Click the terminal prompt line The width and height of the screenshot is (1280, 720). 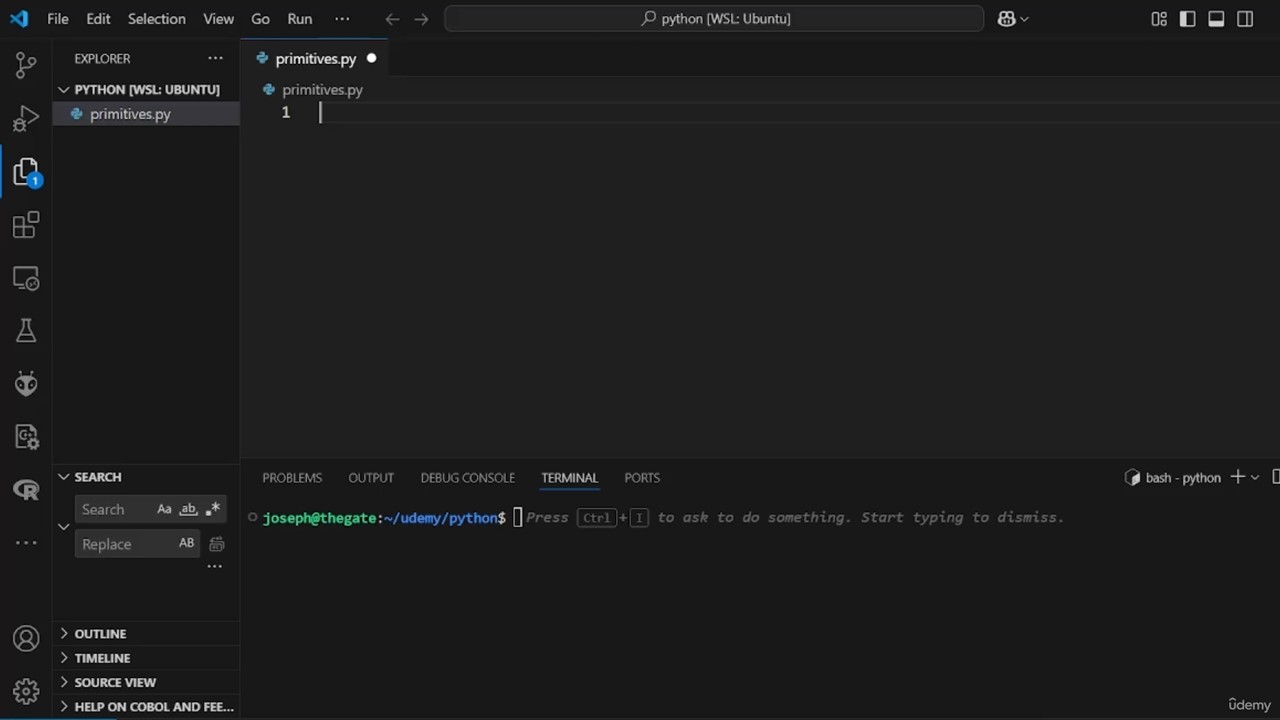pyautogui.click(x=663, y=517)
